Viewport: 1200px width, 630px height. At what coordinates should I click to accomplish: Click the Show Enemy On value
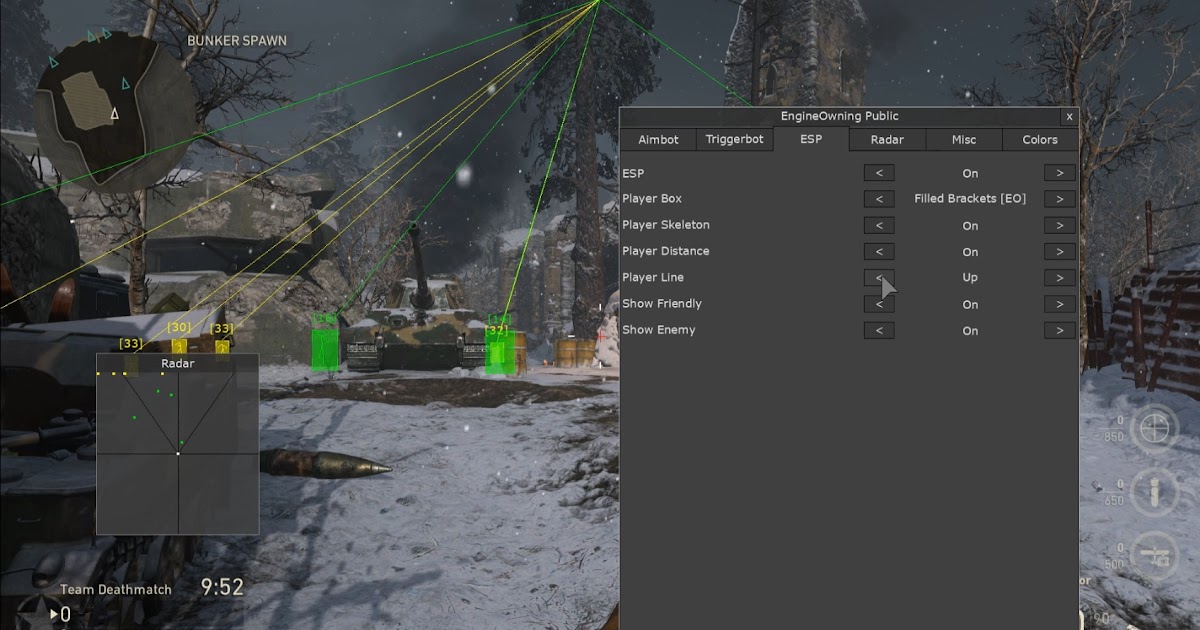(x=970, y=331)
